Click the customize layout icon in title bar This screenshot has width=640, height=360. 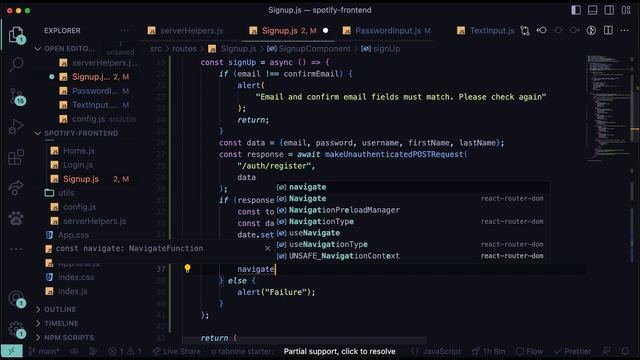tap(626, 10)
